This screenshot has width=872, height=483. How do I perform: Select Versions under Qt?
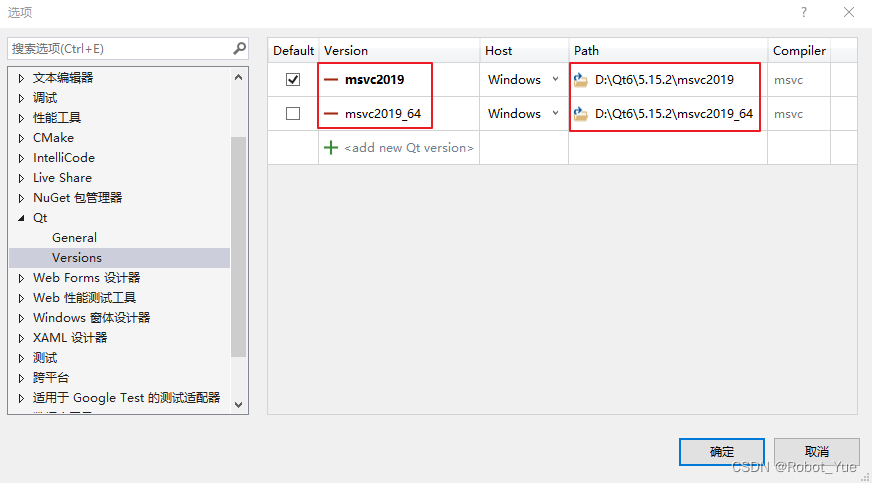click(x=77, y=257)
